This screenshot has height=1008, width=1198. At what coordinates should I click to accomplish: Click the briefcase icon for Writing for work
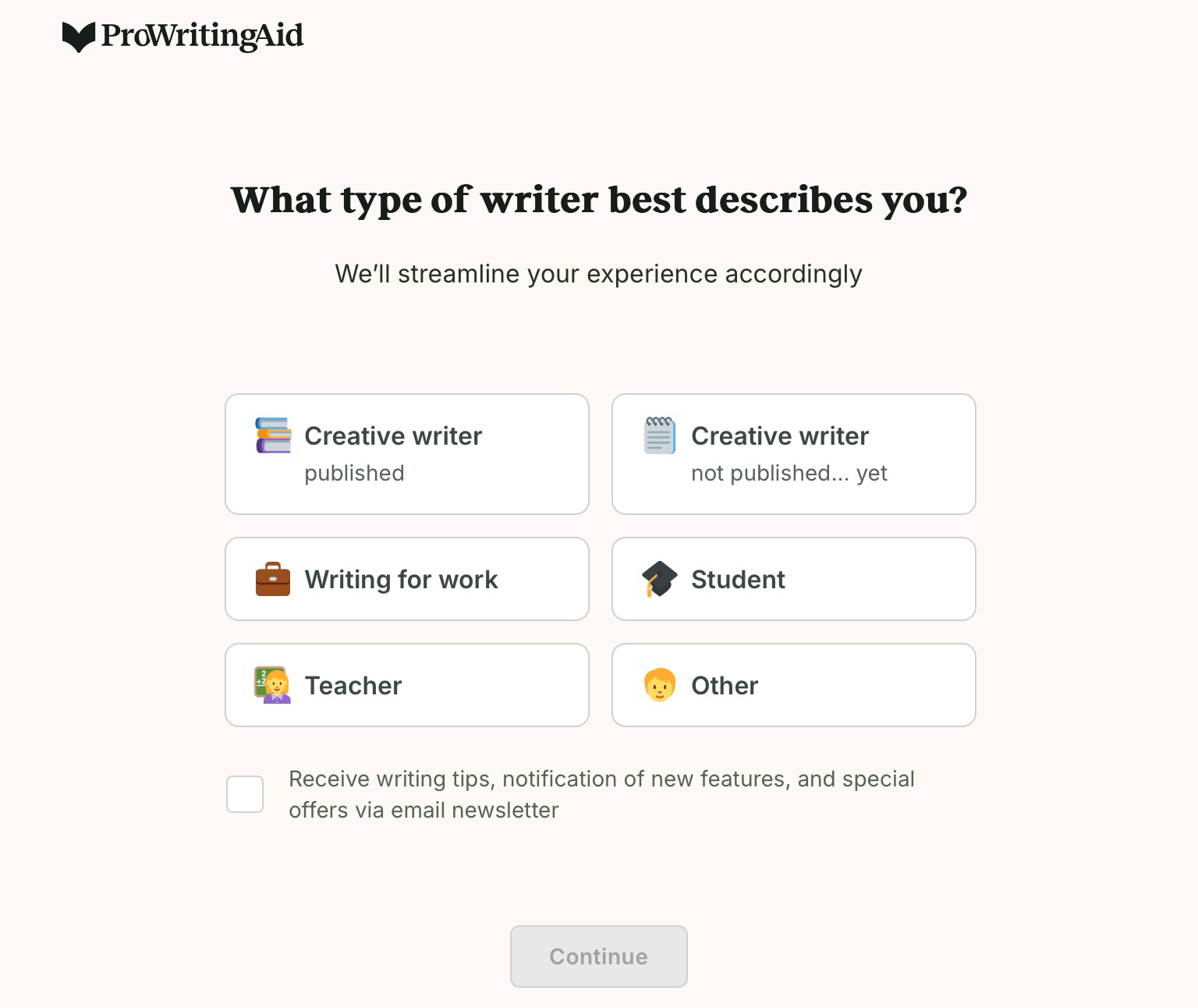[x=271, y=579]
